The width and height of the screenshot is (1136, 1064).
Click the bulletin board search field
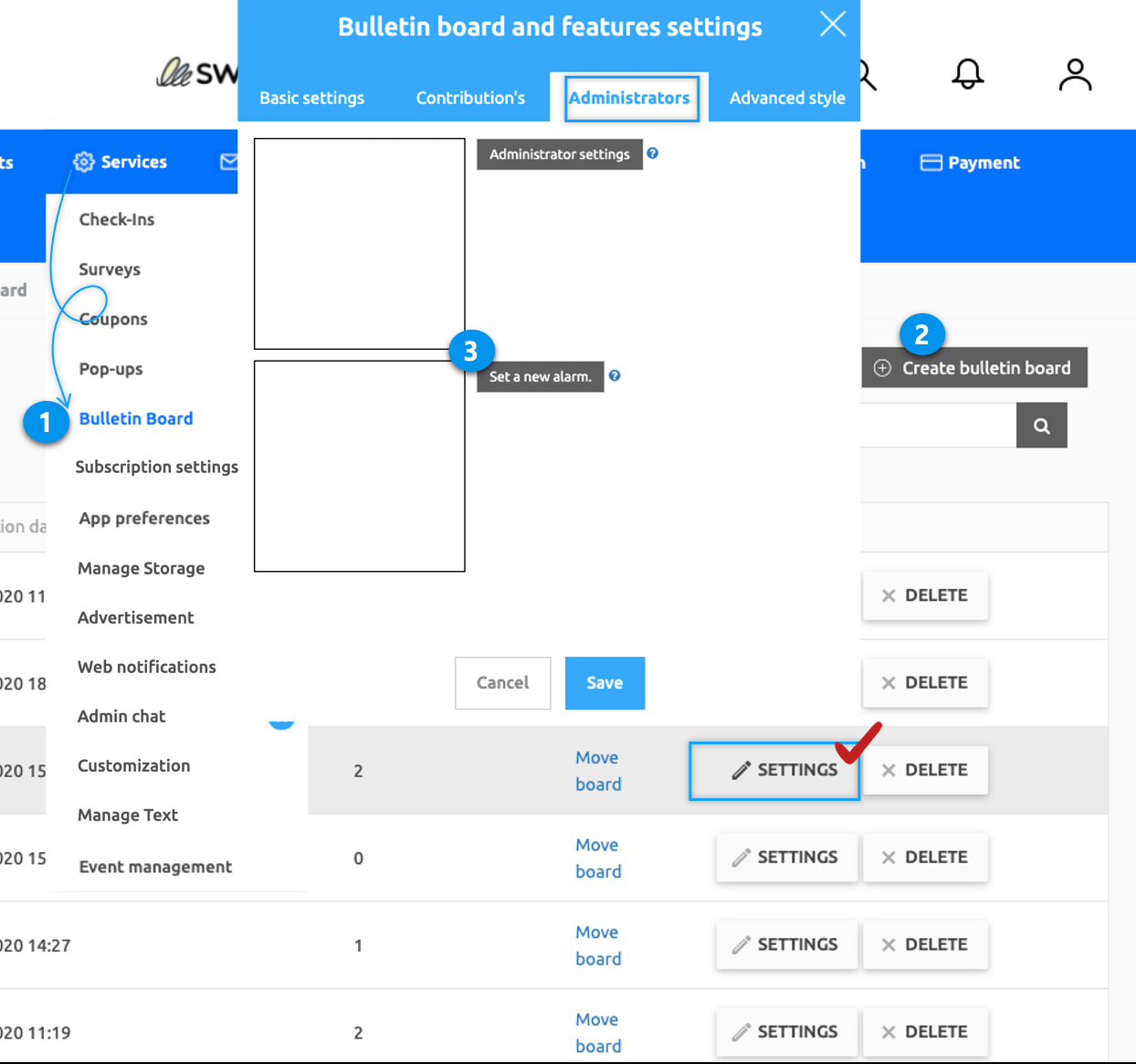coord(937,426)
